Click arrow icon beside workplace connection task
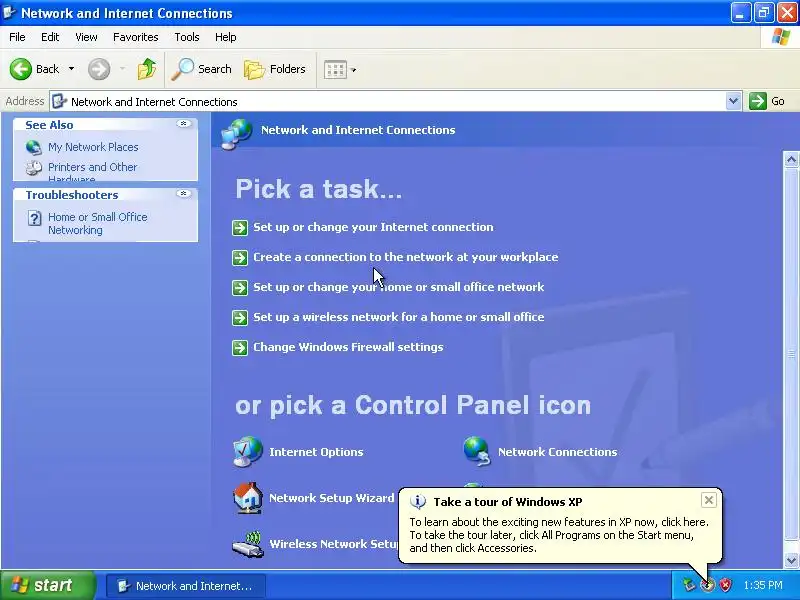This screenshot has width=800, height=600. [x=240, y=258]
